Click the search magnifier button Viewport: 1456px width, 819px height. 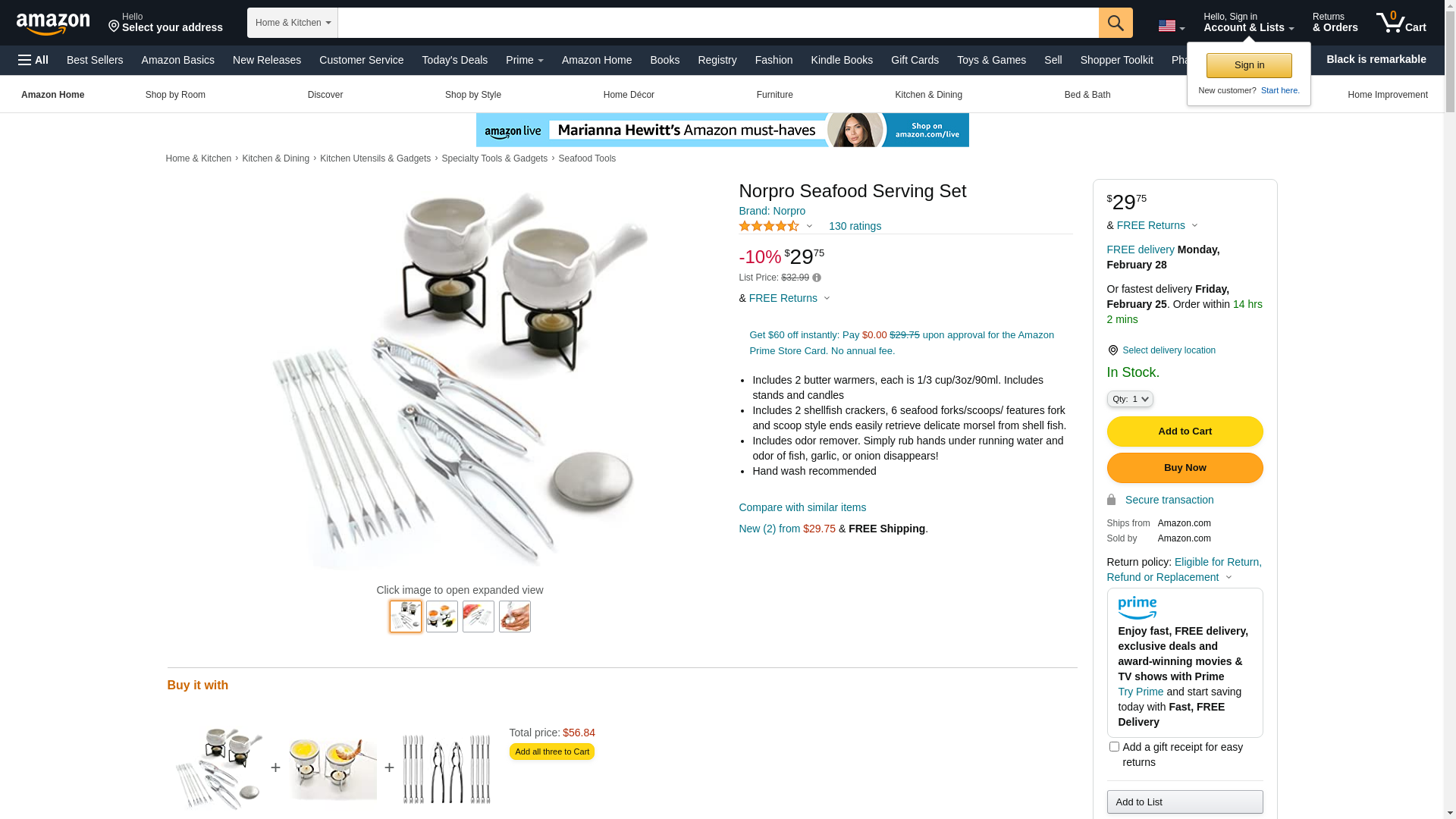click(x=1116, y=23)
